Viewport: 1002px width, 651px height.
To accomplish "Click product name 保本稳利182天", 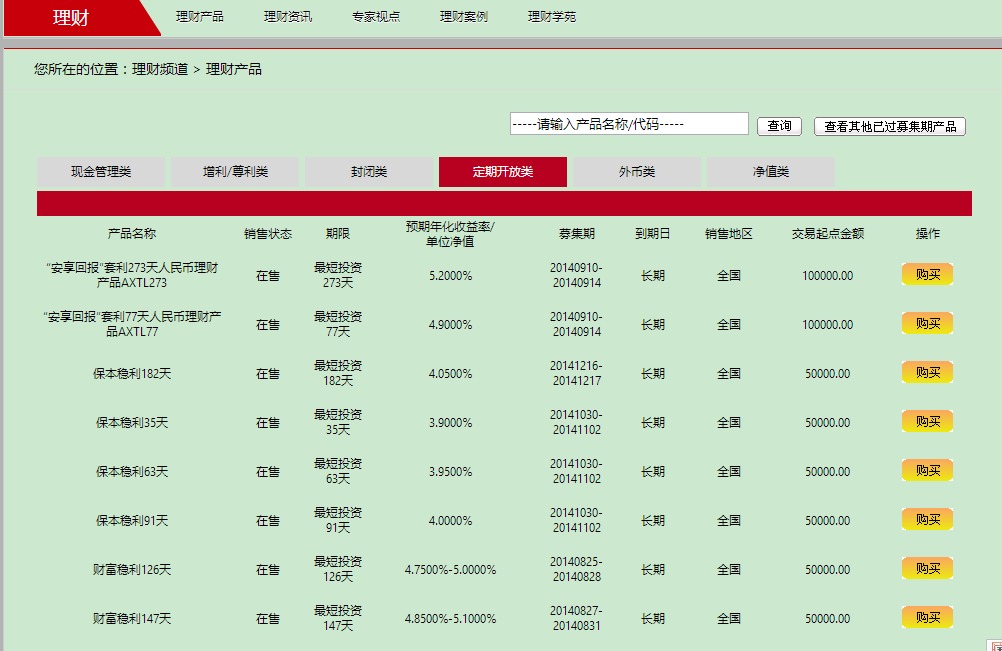I will coord(132,374).
